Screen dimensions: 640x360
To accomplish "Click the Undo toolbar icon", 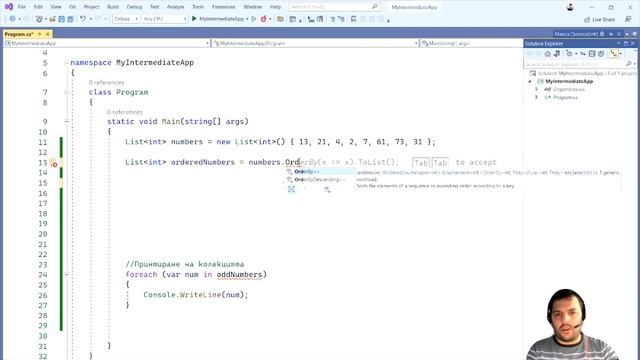I will point(83,19).
